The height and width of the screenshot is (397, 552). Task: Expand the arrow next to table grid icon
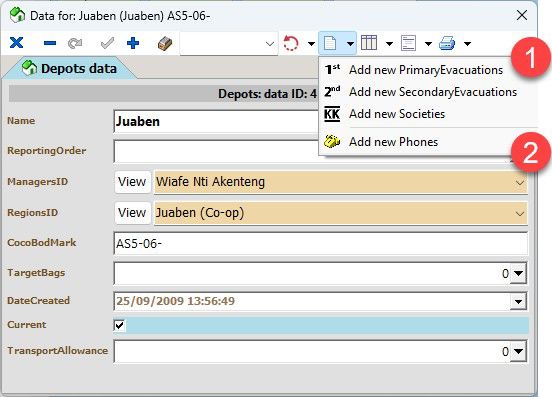coord(389,44)
